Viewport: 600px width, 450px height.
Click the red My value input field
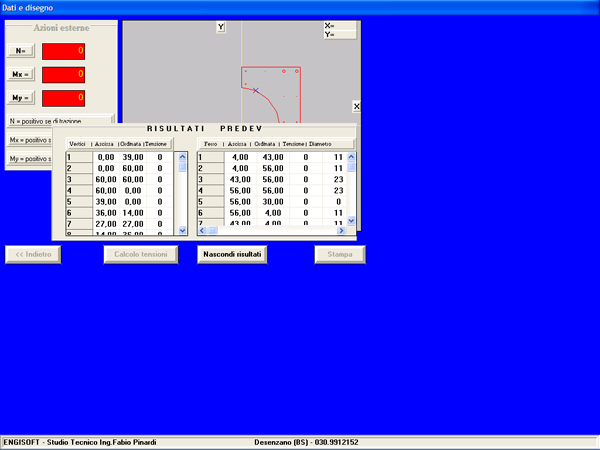point(65,98)
